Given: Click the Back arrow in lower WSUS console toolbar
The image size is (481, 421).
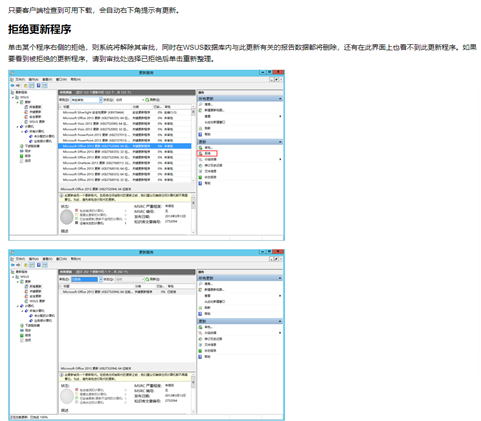Looking at the screenshot, I should [x=13, y=265].
